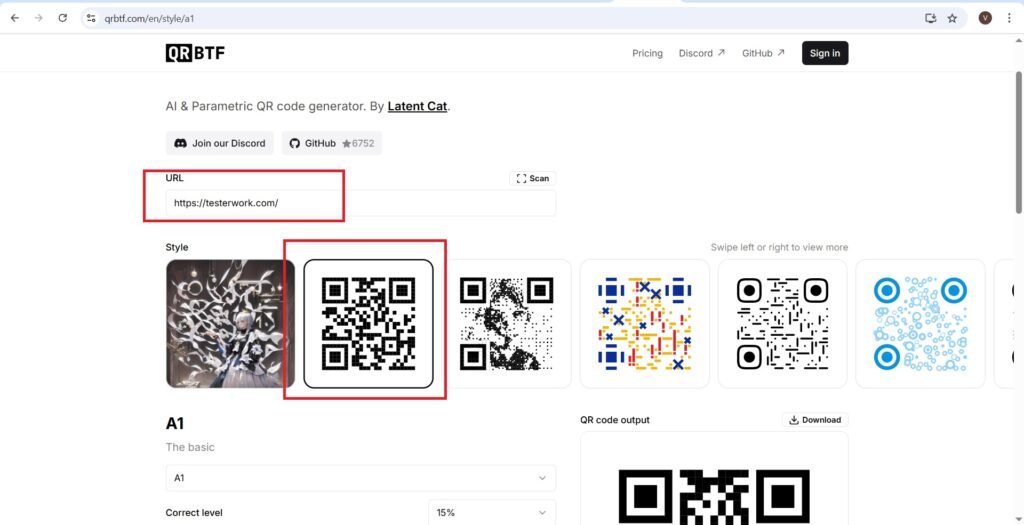
Task: Click the browser back arrow
Action: [x=14, y=18]
